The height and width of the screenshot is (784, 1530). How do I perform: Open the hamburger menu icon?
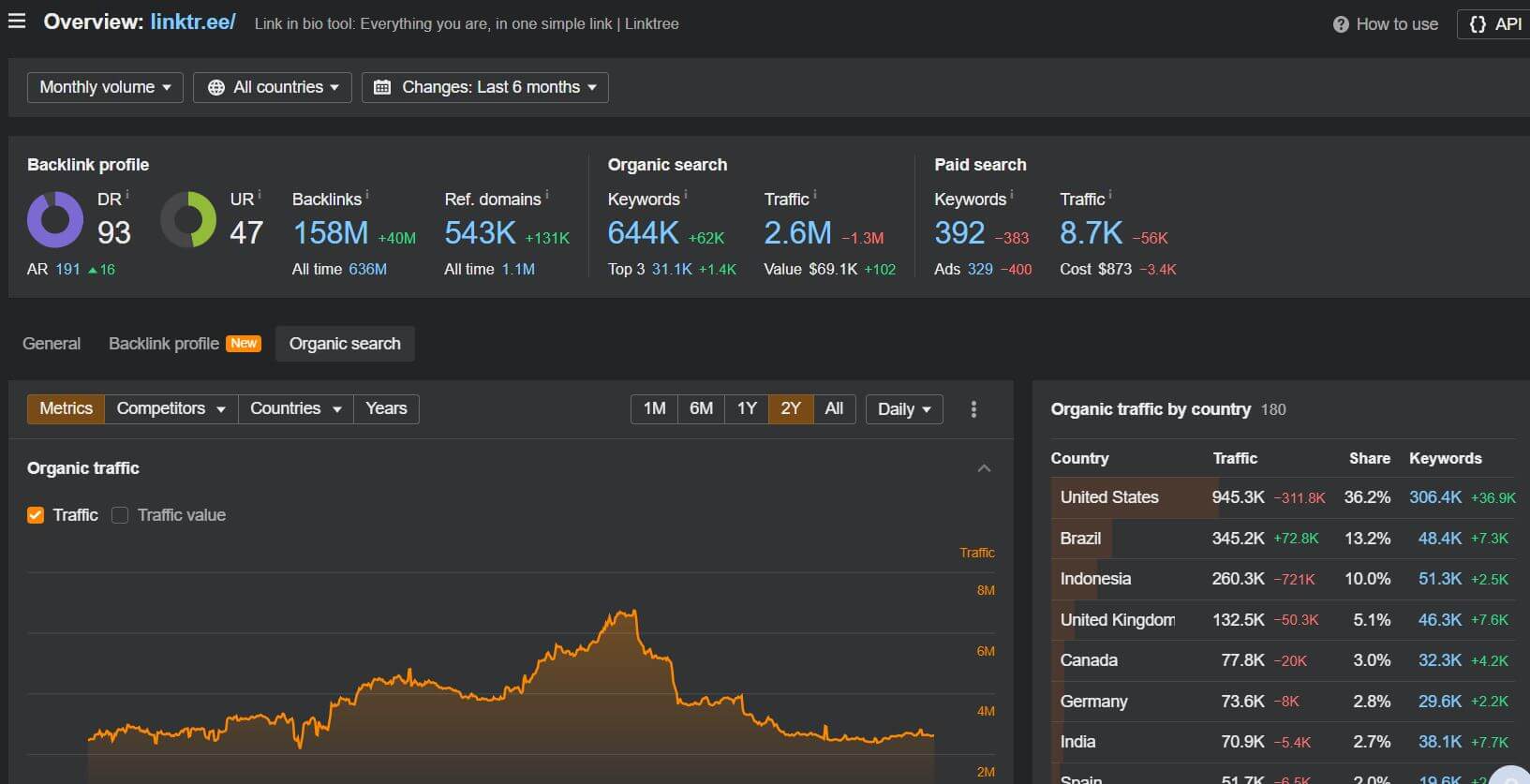click(x=17, y=21)
